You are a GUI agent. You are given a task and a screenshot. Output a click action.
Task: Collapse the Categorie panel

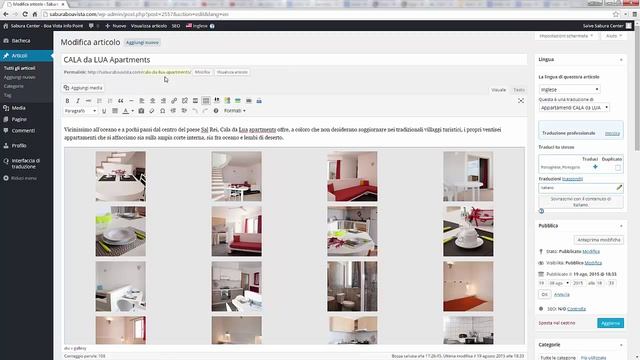click(x=621, y=345)
